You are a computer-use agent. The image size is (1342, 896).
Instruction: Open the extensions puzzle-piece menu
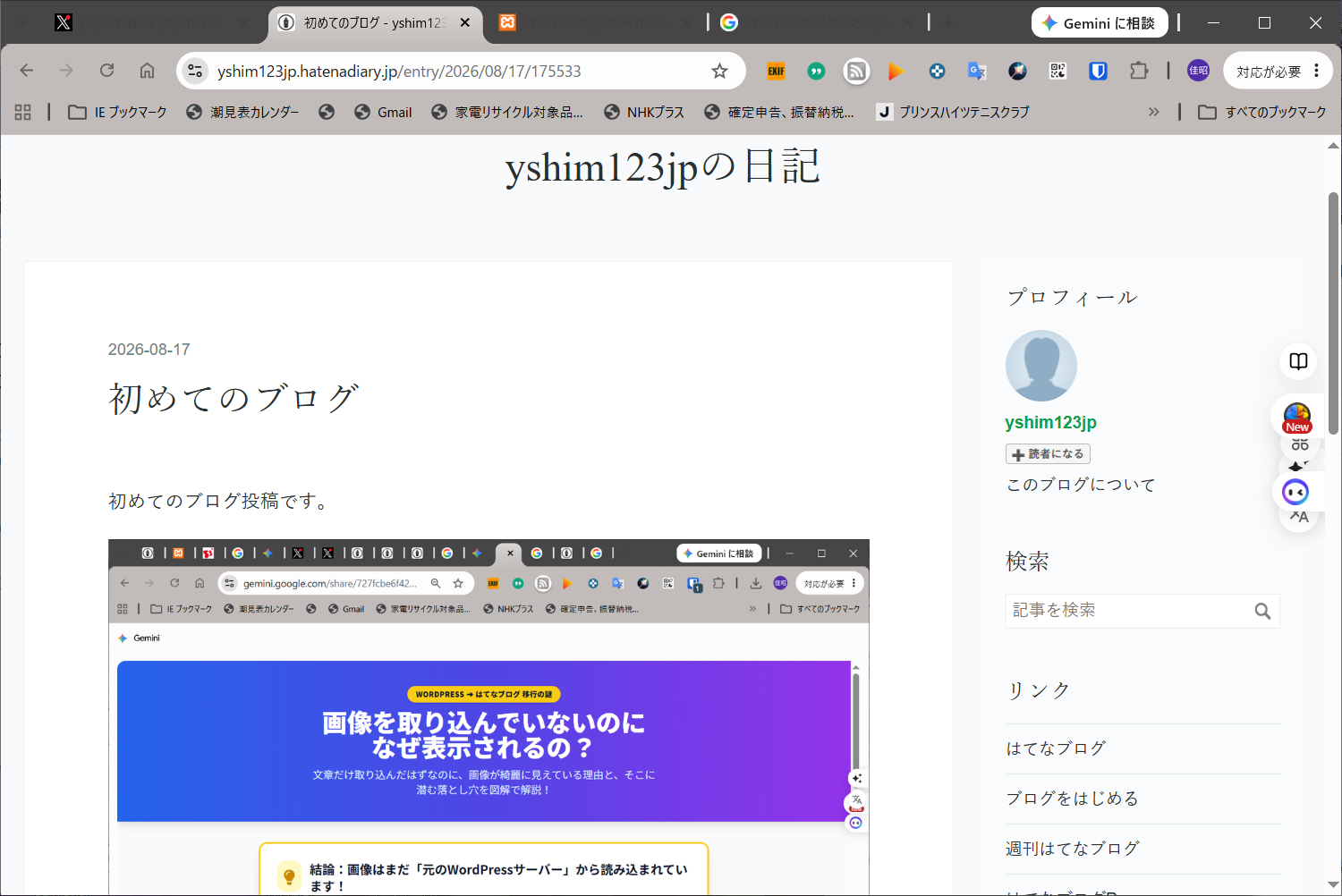coord(1138,71)
